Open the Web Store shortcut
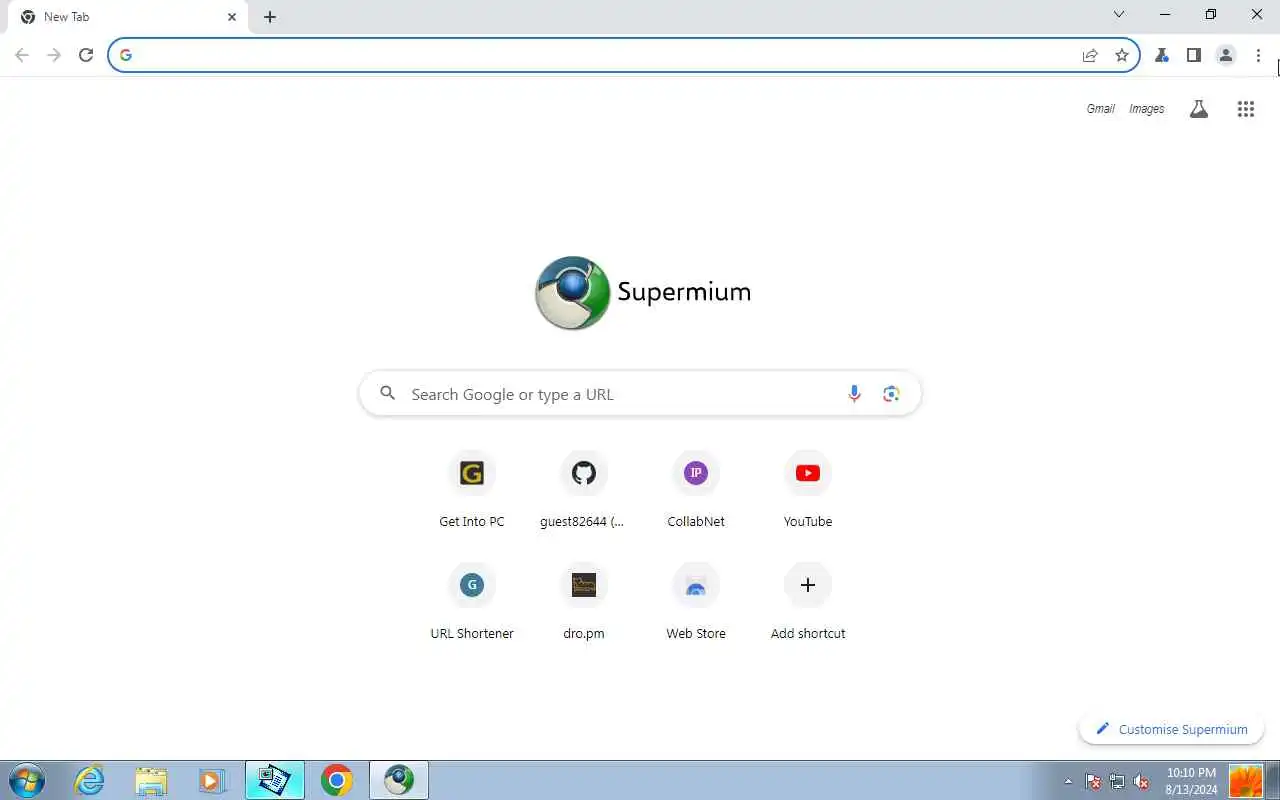Viewport: 1280px width, 800px height. 696,602
